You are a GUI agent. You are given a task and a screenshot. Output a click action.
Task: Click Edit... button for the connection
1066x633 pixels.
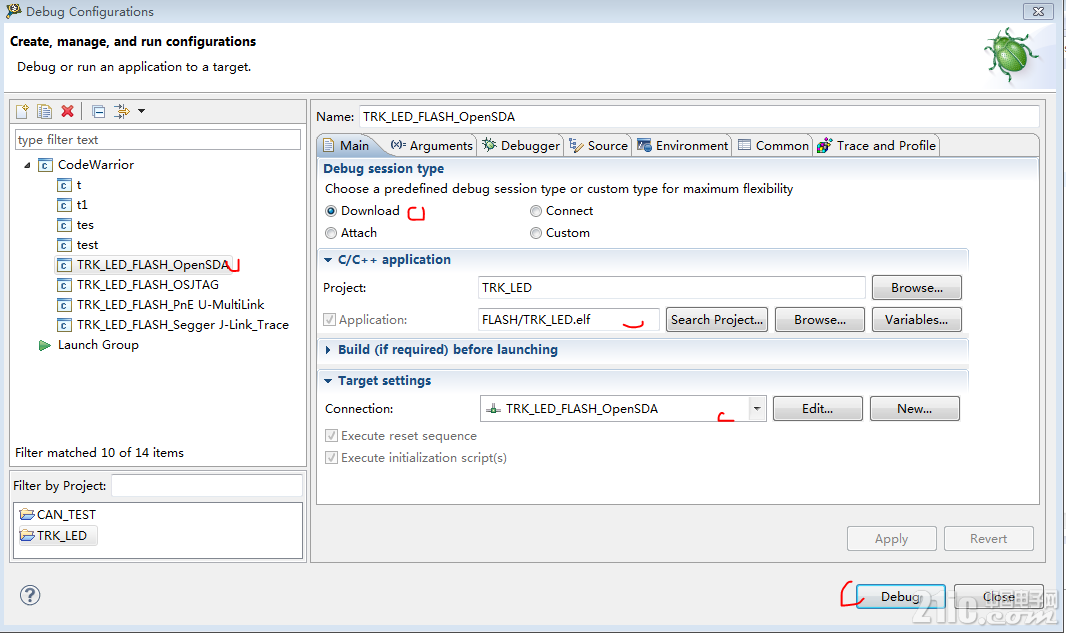click(x=817, y=409)
